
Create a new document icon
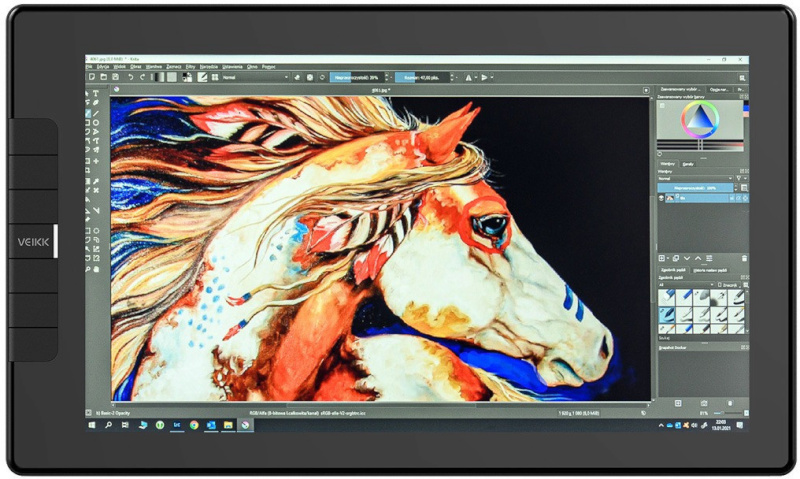92,77
